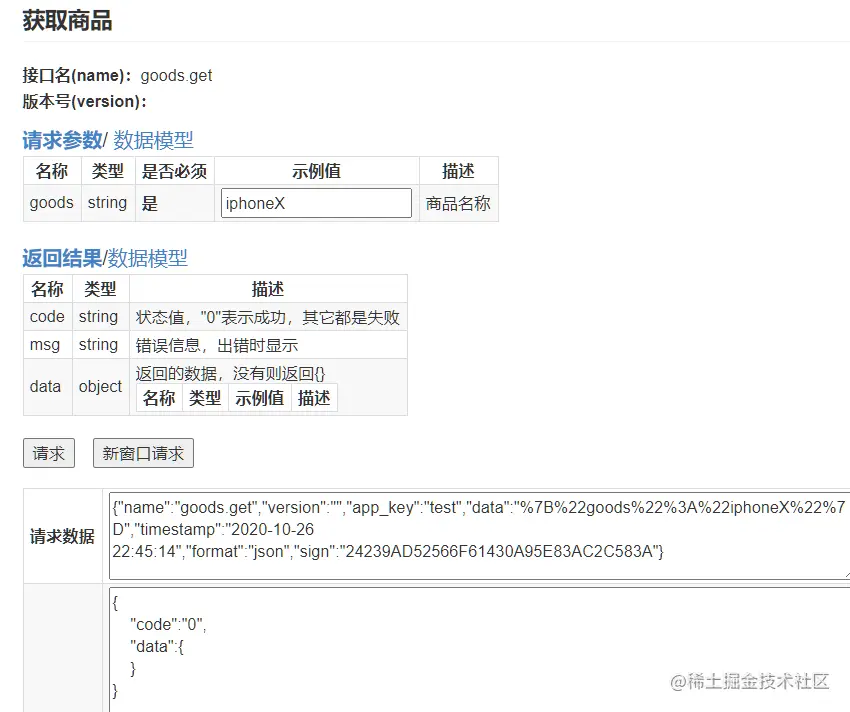Focus the iphoneX example value input

(x=316, y=203)
